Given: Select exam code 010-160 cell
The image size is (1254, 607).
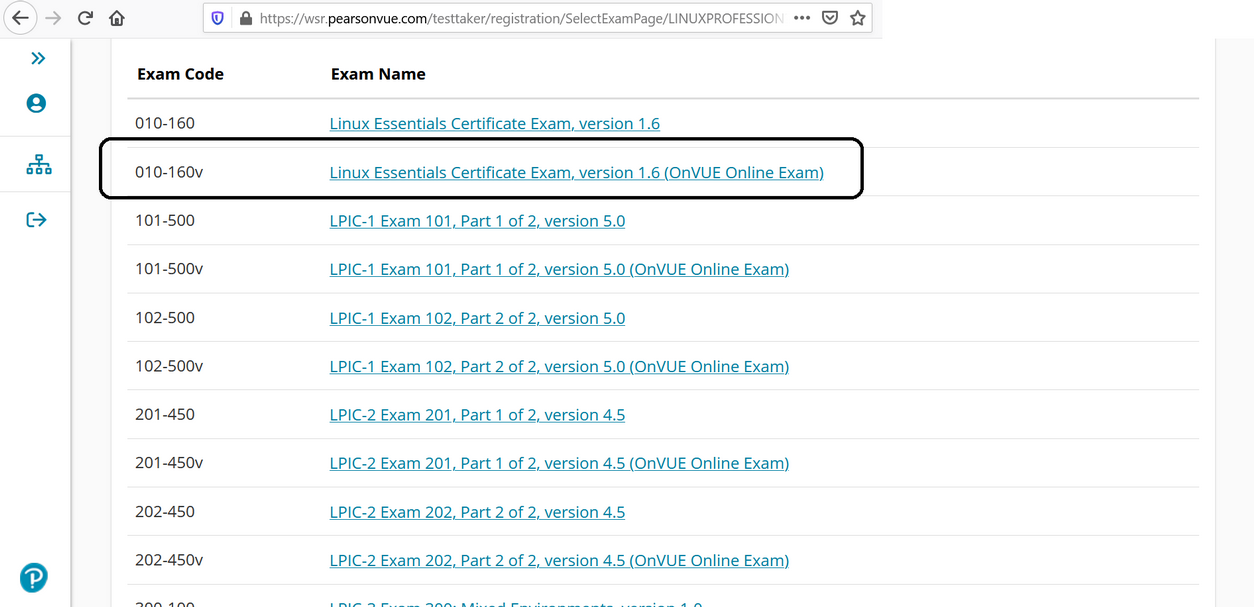Looking at the screenshot, I should click(165, 123).
